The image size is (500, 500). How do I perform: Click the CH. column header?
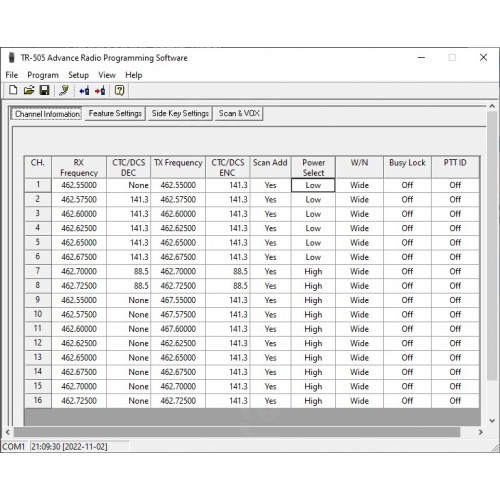38,167
